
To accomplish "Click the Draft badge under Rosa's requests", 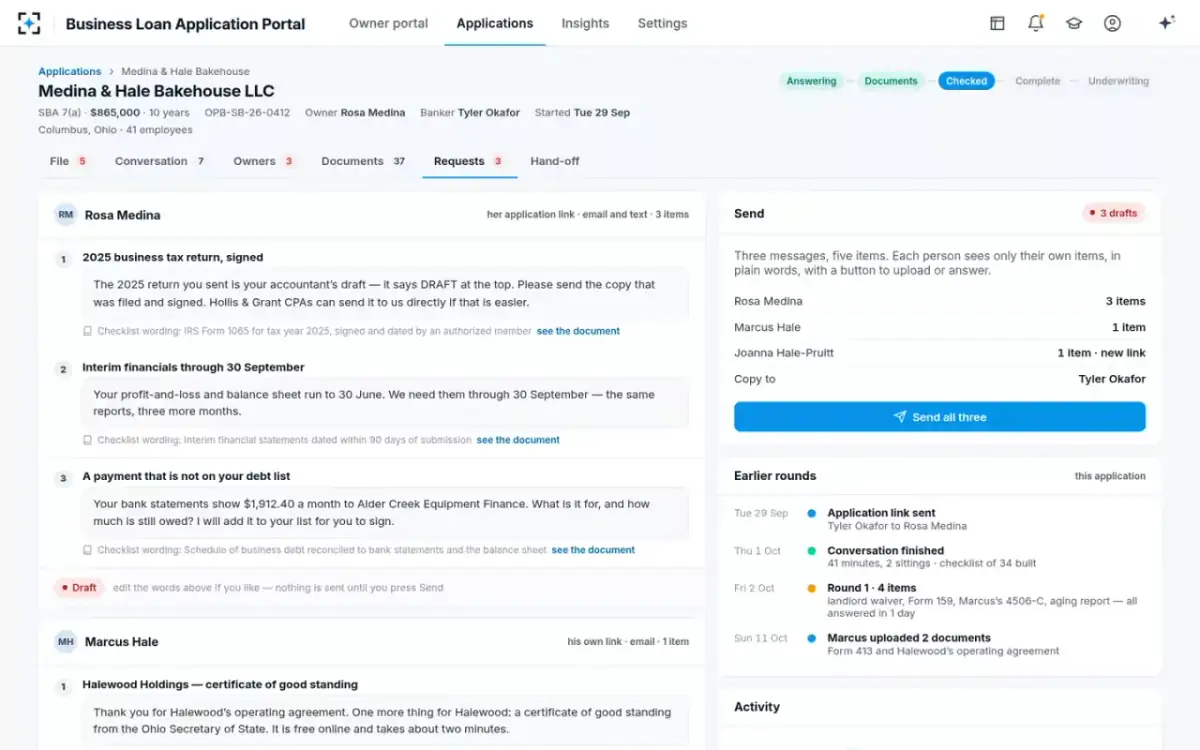I will 79,588.
